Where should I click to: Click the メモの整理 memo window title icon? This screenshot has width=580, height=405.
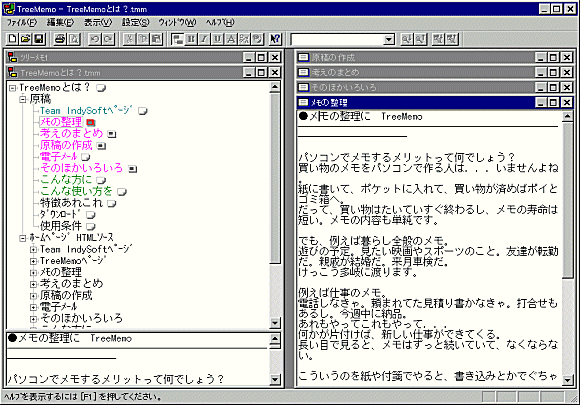(x=303, y=102)
